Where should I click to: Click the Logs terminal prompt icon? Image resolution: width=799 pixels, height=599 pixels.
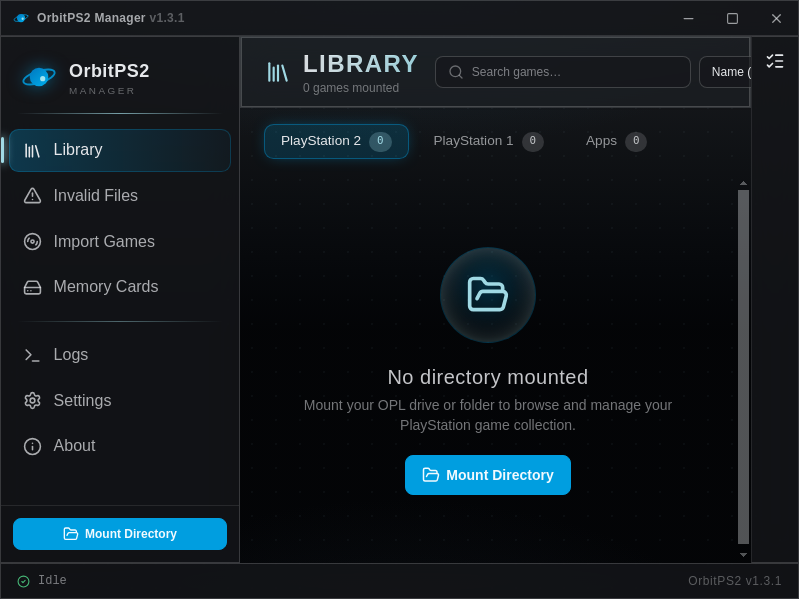[32, 355]
